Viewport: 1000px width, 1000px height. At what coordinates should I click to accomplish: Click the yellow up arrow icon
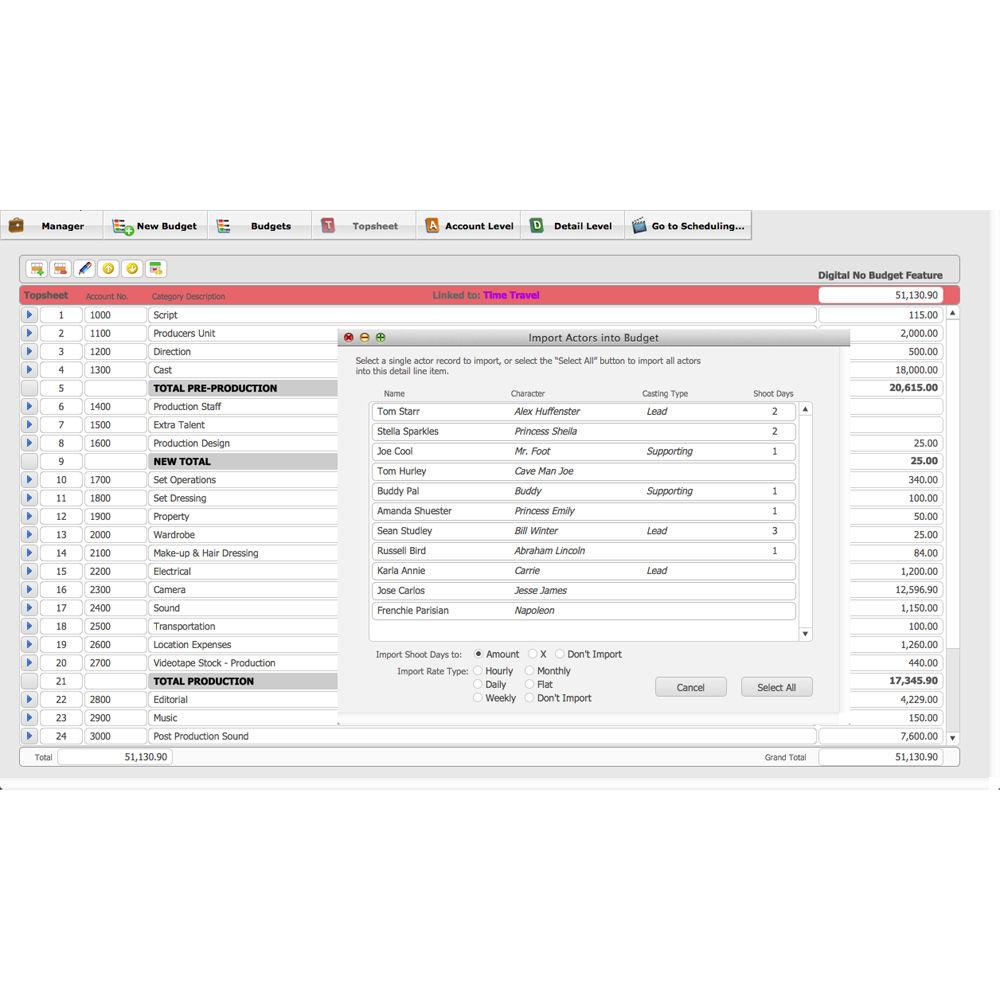(x=108, y=269)
